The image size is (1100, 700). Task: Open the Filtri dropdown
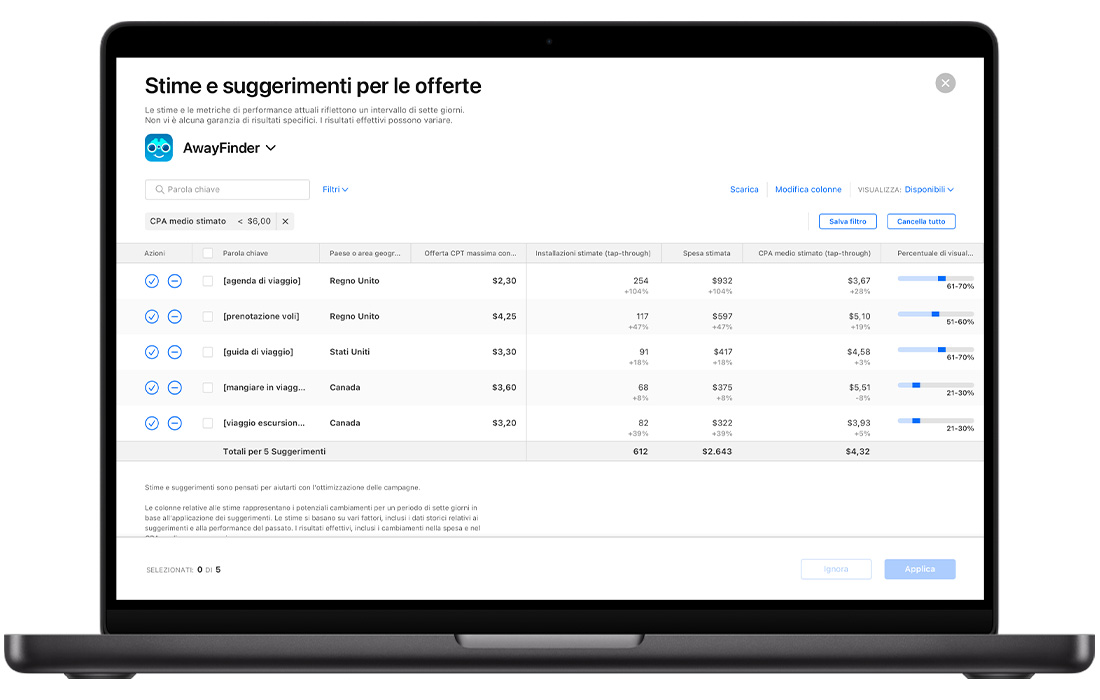(x=335, y=189)
